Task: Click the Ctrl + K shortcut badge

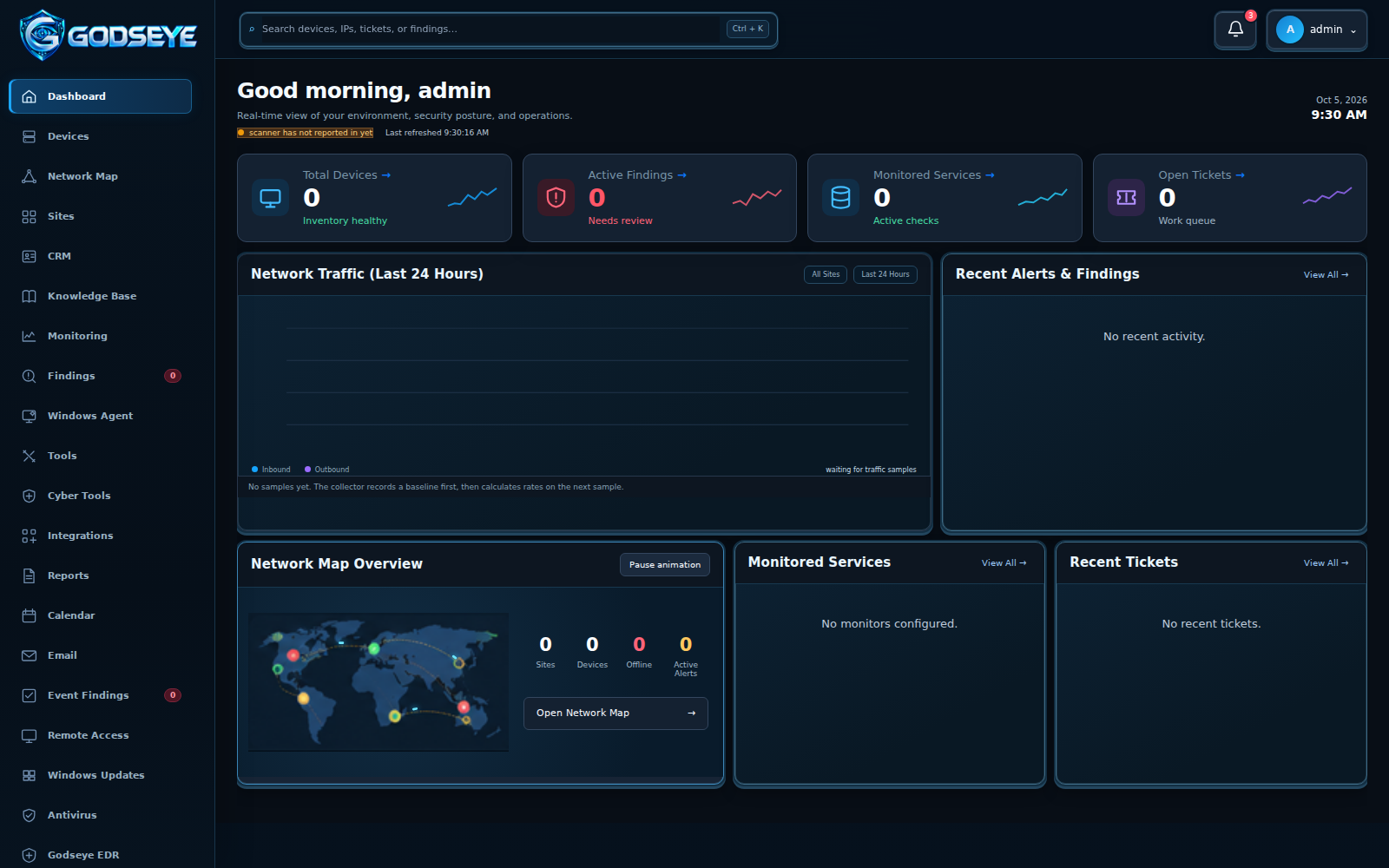Action: tap(747, 29)
